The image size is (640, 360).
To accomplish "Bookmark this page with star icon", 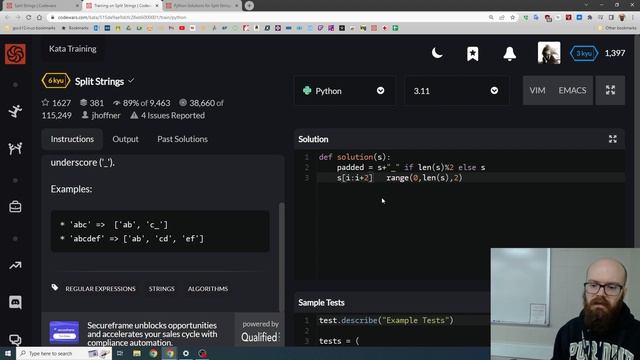I will click(513, 18).
